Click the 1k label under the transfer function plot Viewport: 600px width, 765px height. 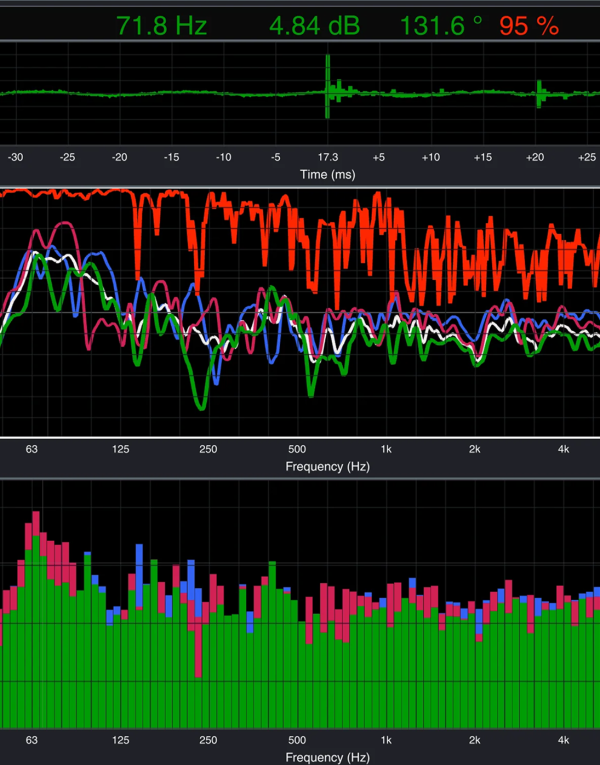coord(386,450)
